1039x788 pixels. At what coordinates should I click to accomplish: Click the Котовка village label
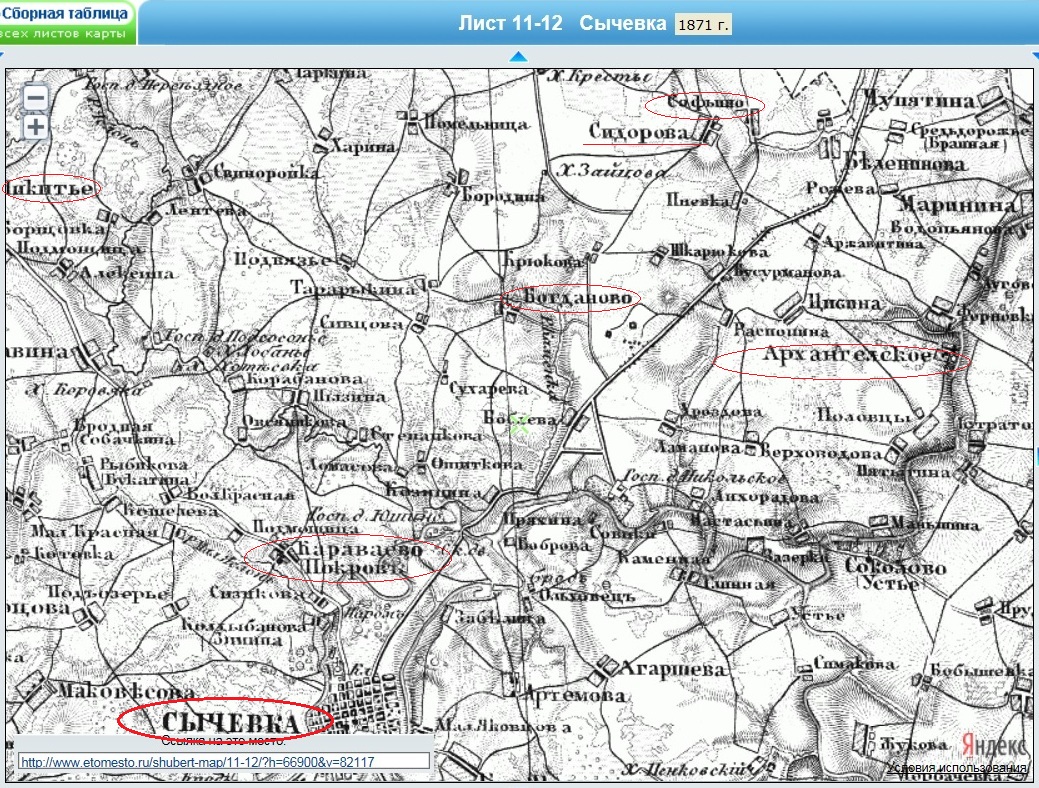(73, 553)
